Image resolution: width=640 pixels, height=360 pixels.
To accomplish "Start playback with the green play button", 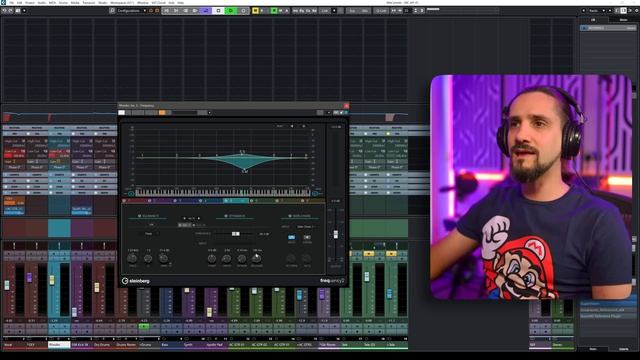I will click(x=231, y=10).
